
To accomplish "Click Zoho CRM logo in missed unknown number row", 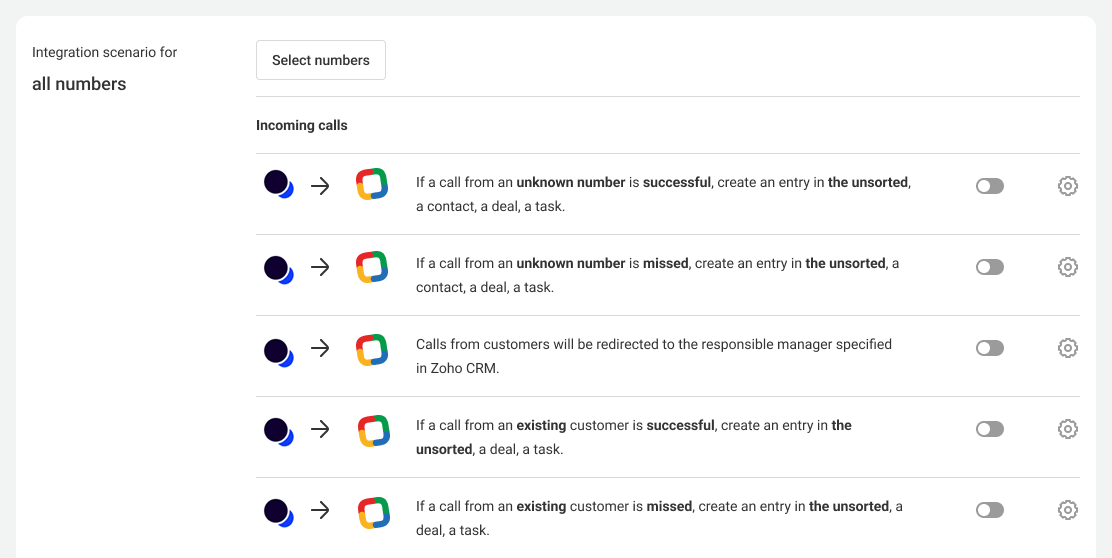I will pyautogui.click(x=372, y=267).
